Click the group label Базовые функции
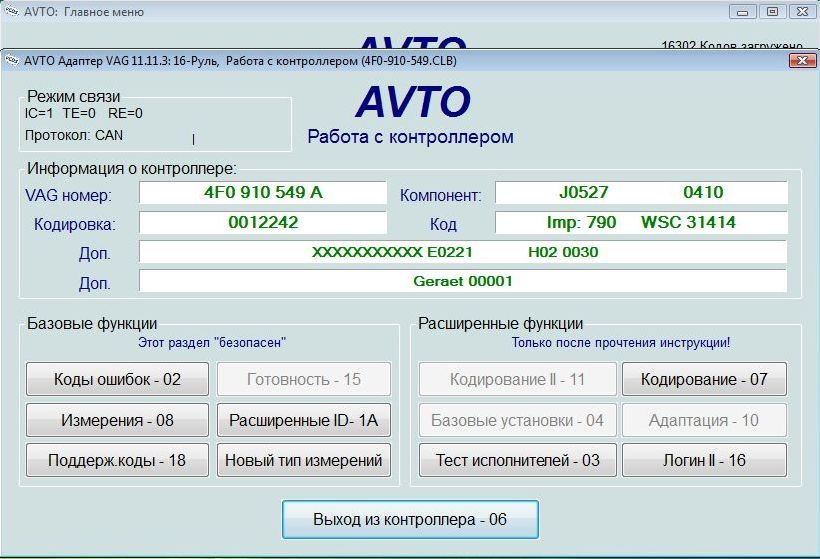 92,324
